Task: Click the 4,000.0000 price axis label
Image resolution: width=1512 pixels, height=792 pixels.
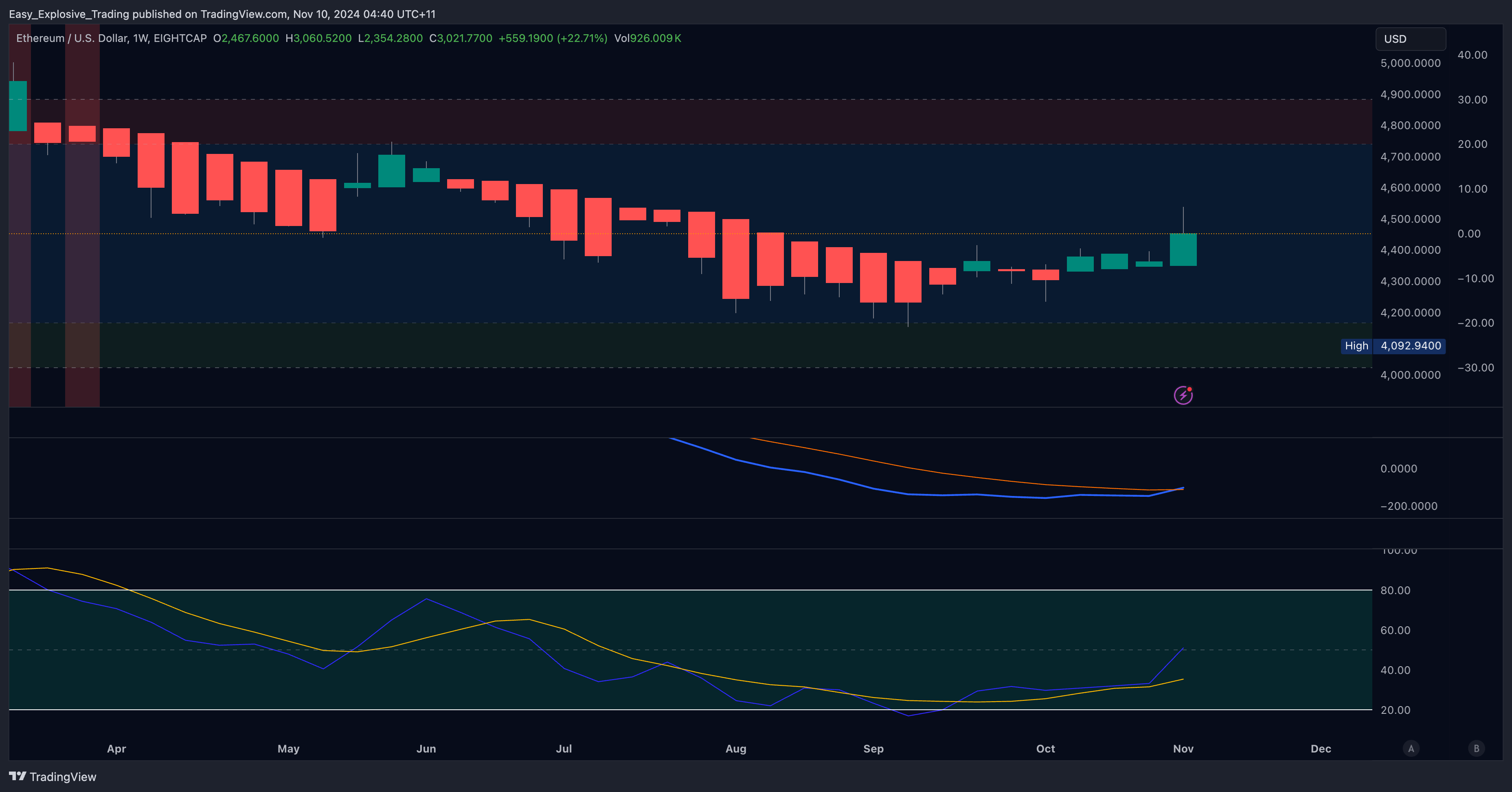Action: coord(1411,375)
